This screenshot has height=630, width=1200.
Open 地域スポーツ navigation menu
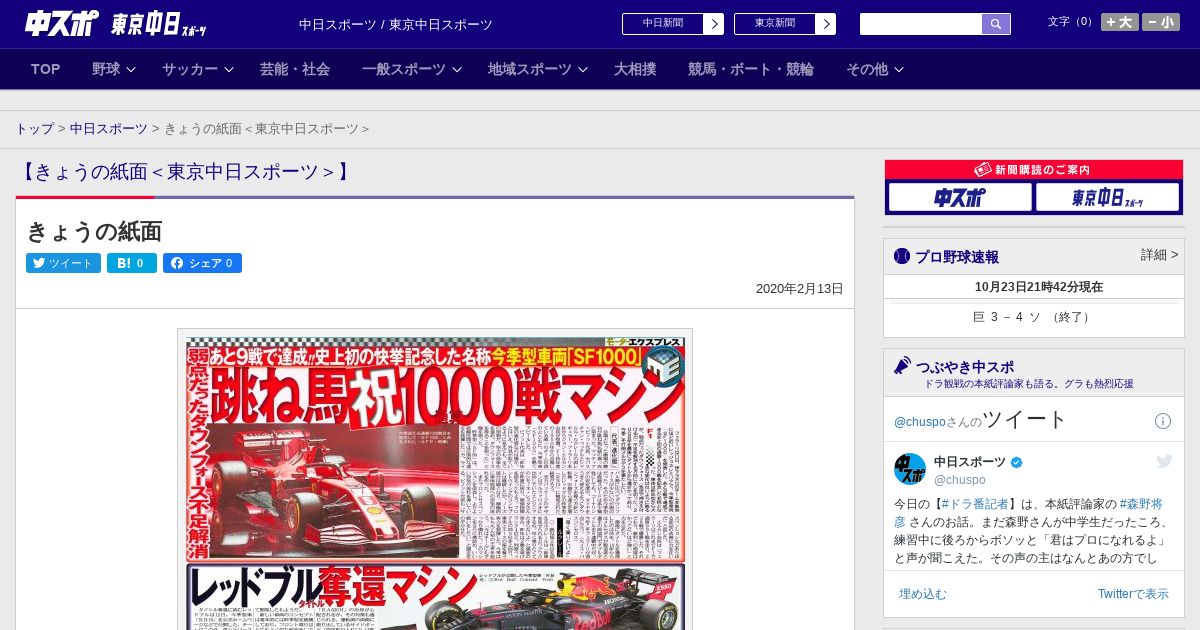point(530,69)
